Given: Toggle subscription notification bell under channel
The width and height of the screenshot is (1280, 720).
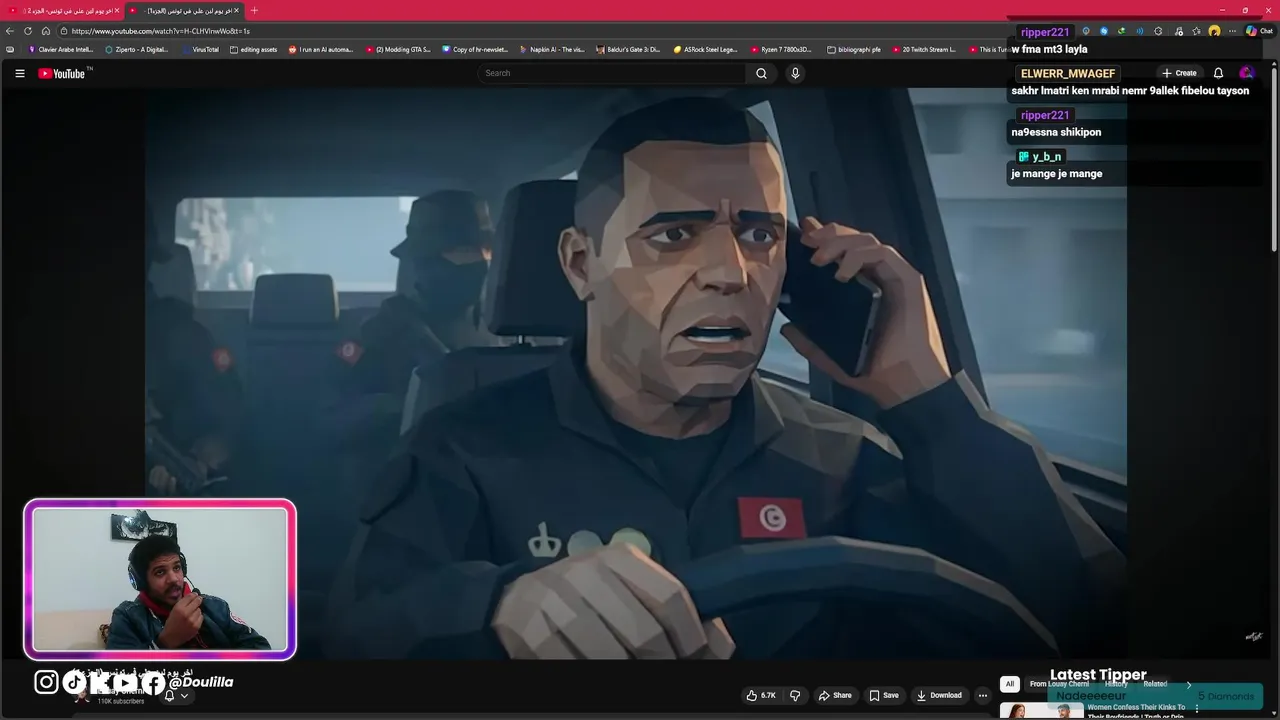Looking at the screenshot, I should tap(175, 695).
